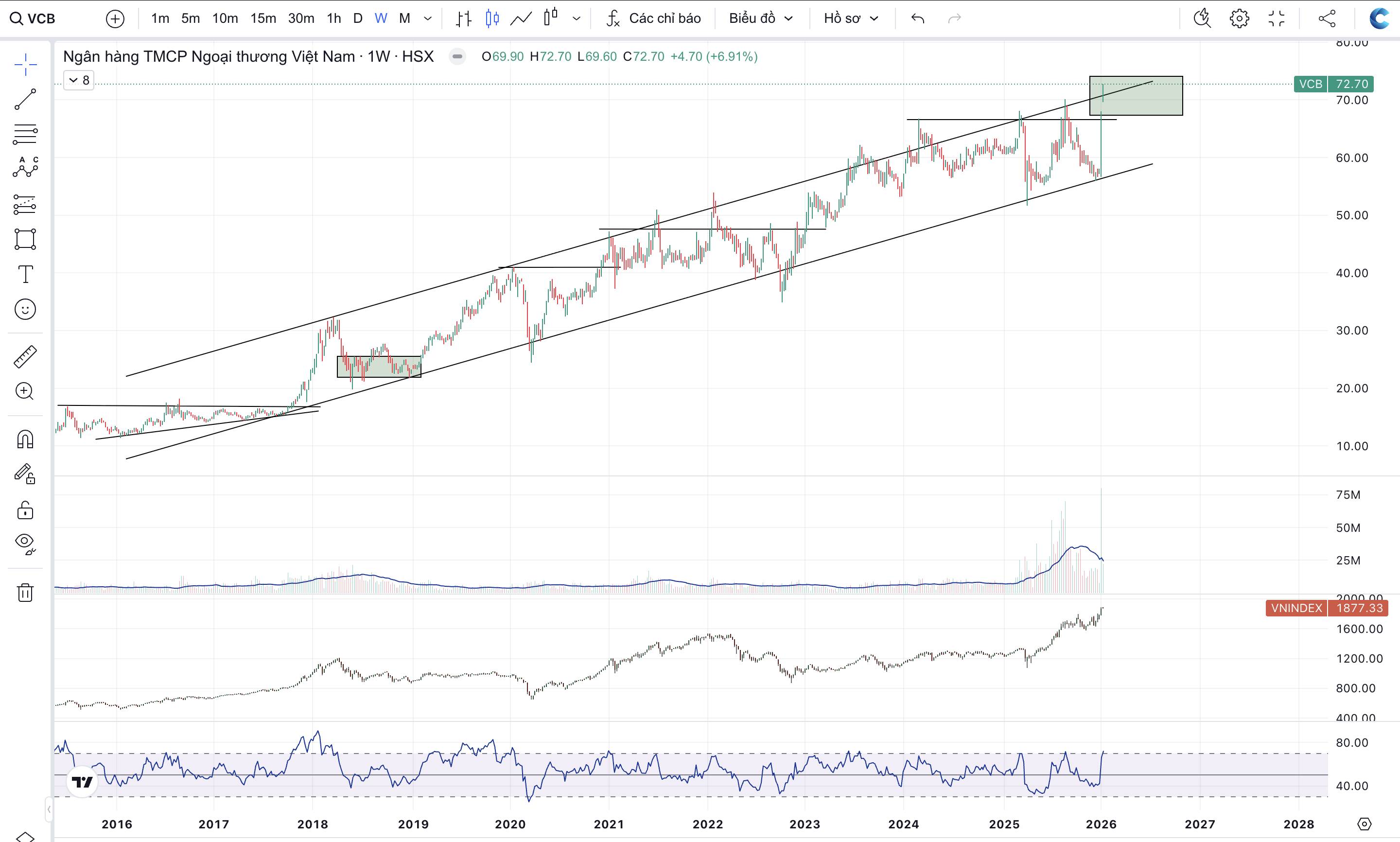This screenshot has width=1400, height=842.
Task: Open the emoji icons tool
Action: (x=25, y=309)
